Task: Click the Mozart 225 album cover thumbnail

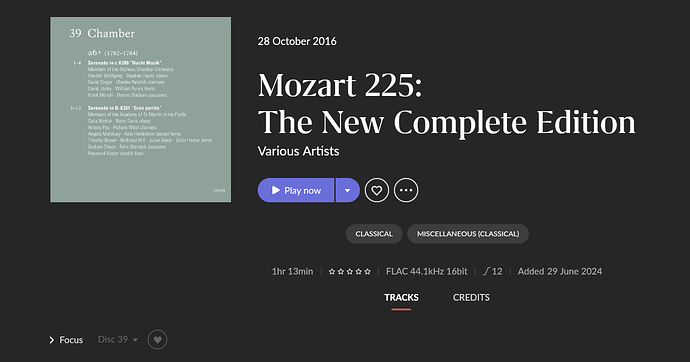Action: (140, 110)
